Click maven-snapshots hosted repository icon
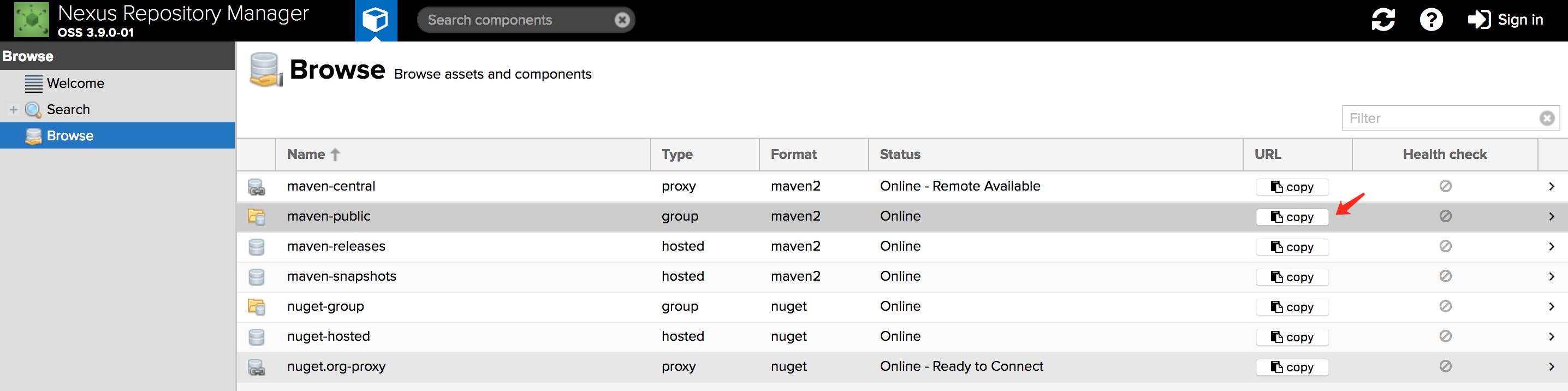The width and height of the screenshot is (1568, 391). click(x=256, y=277)
